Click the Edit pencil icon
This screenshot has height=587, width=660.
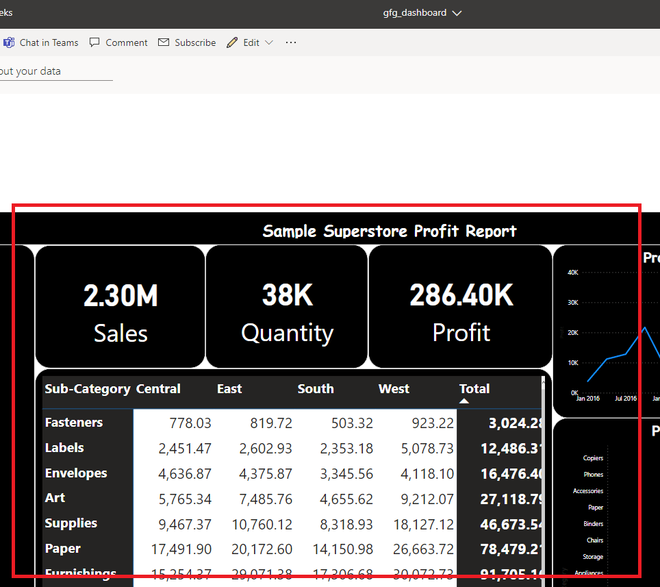pos(232,43)
